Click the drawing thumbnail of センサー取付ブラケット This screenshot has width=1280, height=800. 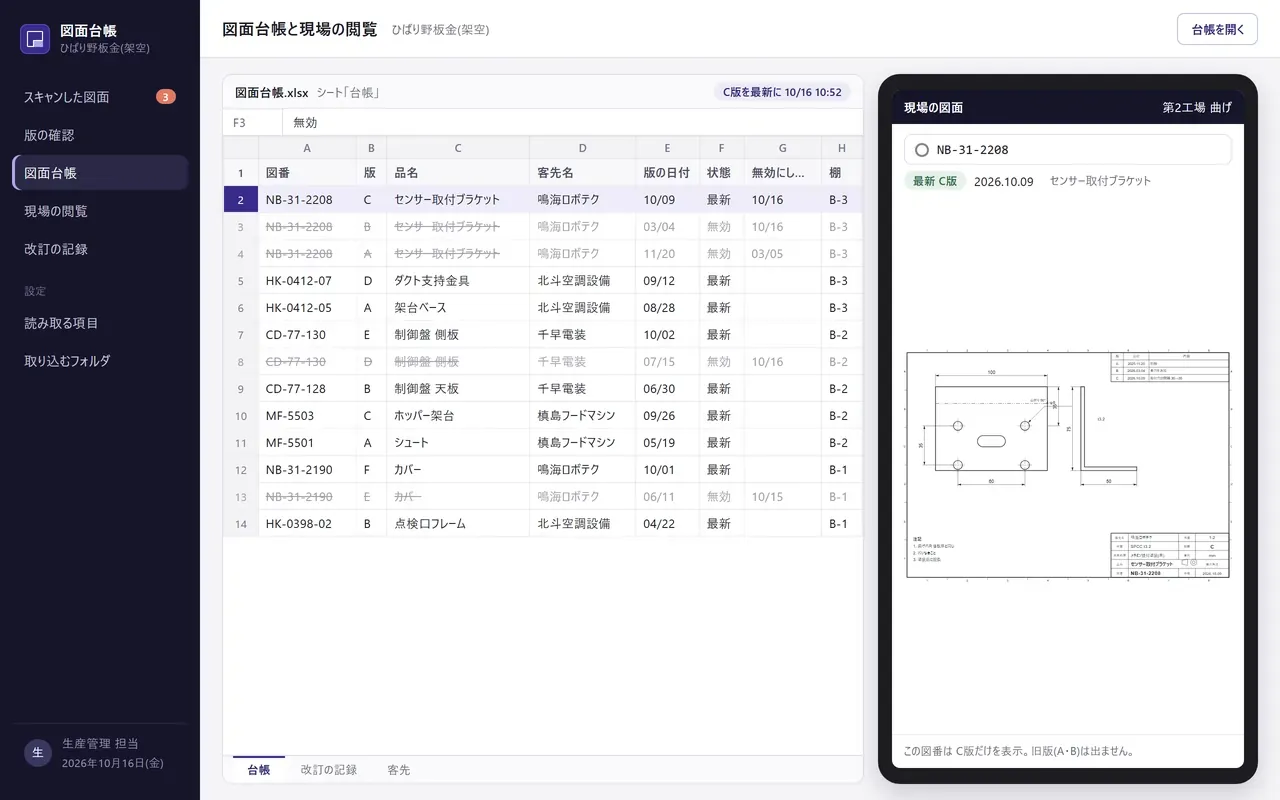click(1067, 465)
